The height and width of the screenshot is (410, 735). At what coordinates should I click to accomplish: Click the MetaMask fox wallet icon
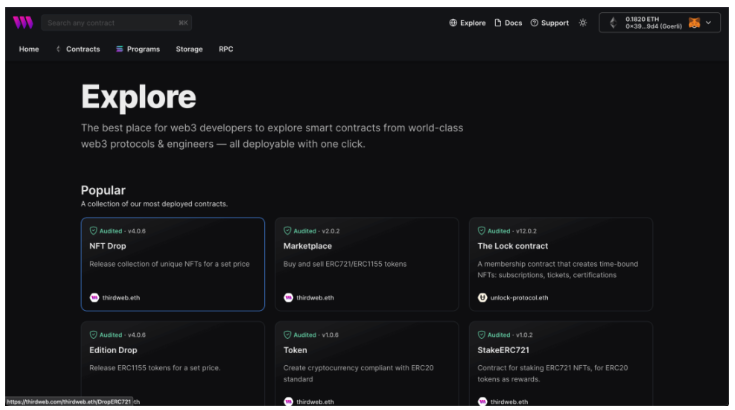[x=694, y=22]
